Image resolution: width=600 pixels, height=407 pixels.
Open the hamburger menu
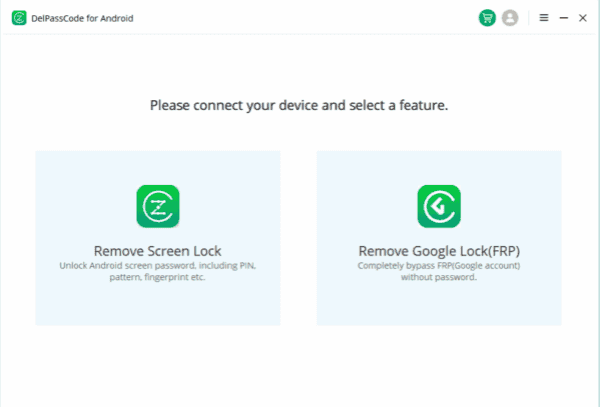click(x=544, y=18)
